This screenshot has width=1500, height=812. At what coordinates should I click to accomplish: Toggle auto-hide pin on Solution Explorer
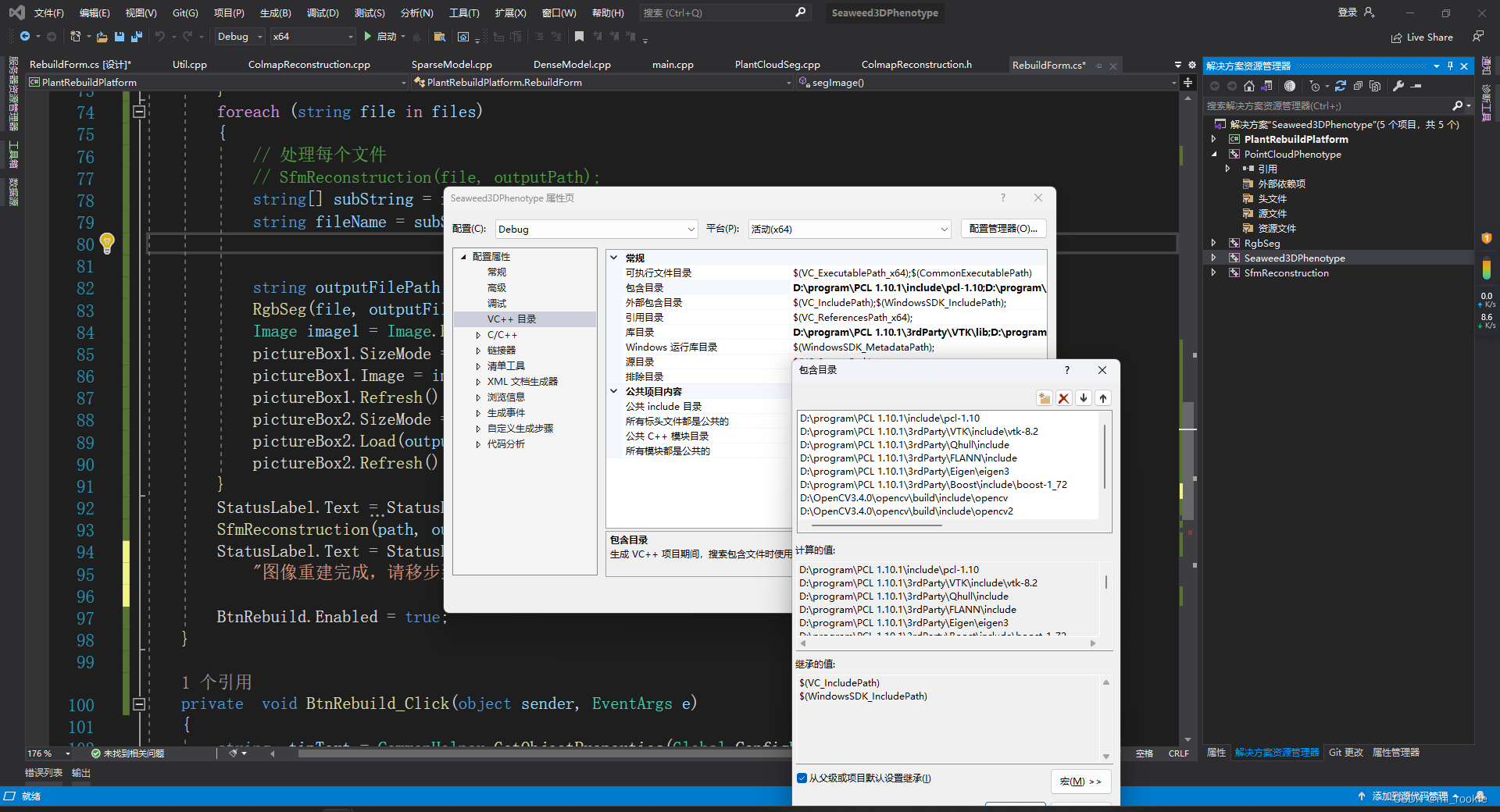[1451, 66]
